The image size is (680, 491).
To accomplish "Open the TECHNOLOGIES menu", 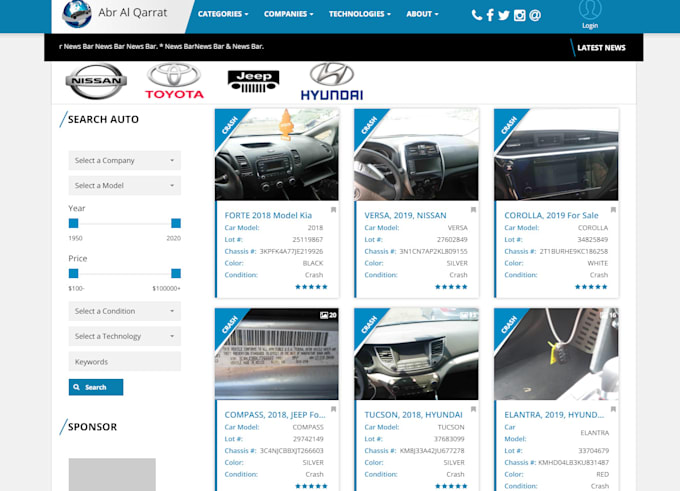I will click(360, 14).
